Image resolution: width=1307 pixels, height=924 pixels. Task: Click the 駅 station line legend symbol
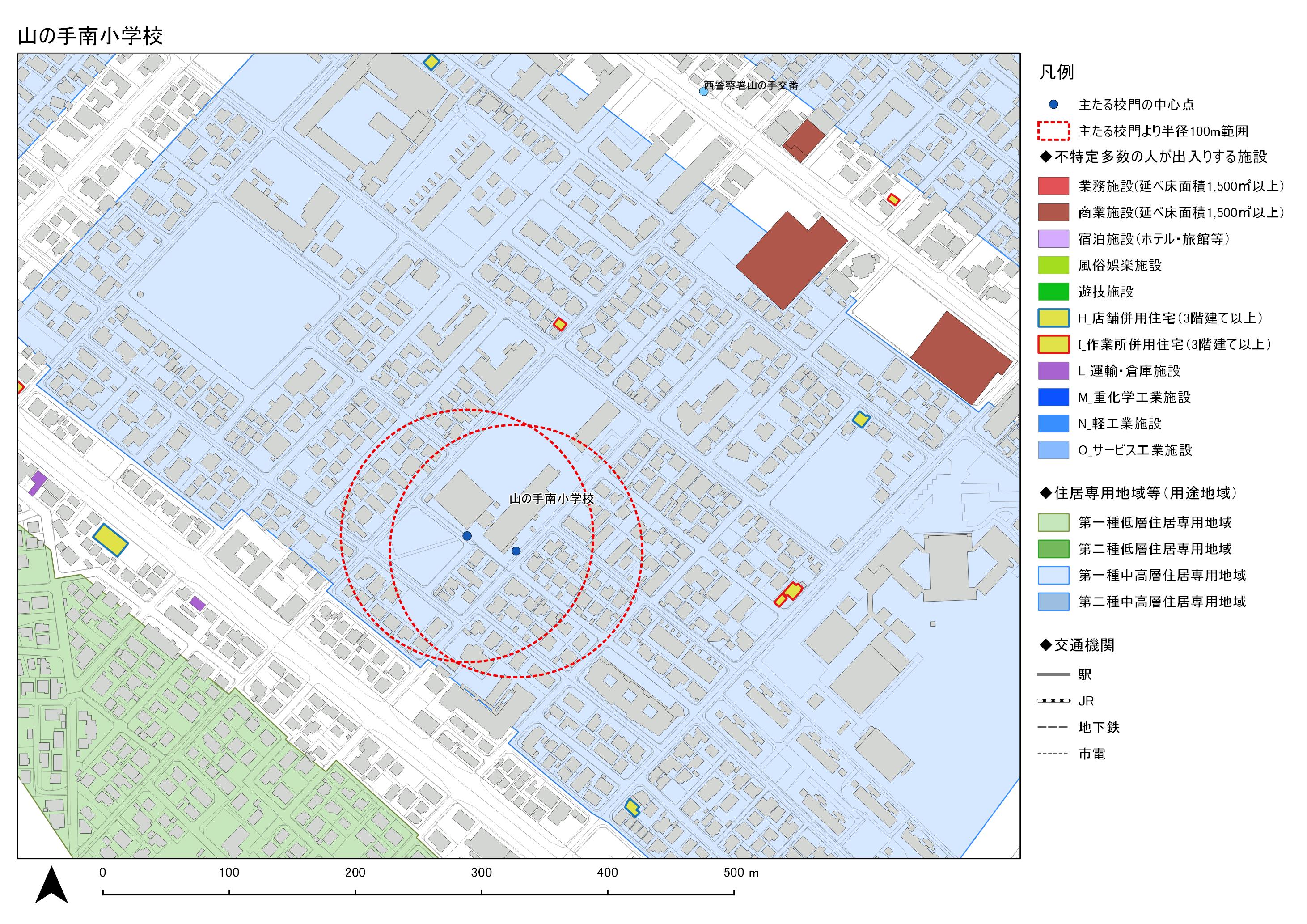pyautogui.click(x=1053, y=674)
